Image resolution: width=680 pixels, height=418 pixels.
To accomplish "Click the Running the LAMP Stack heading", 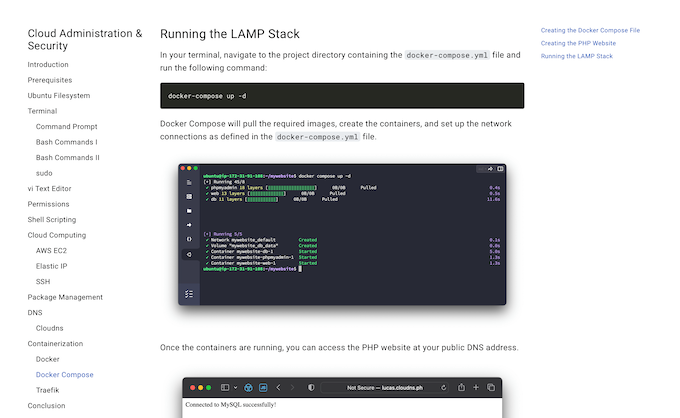I will 230,34.
